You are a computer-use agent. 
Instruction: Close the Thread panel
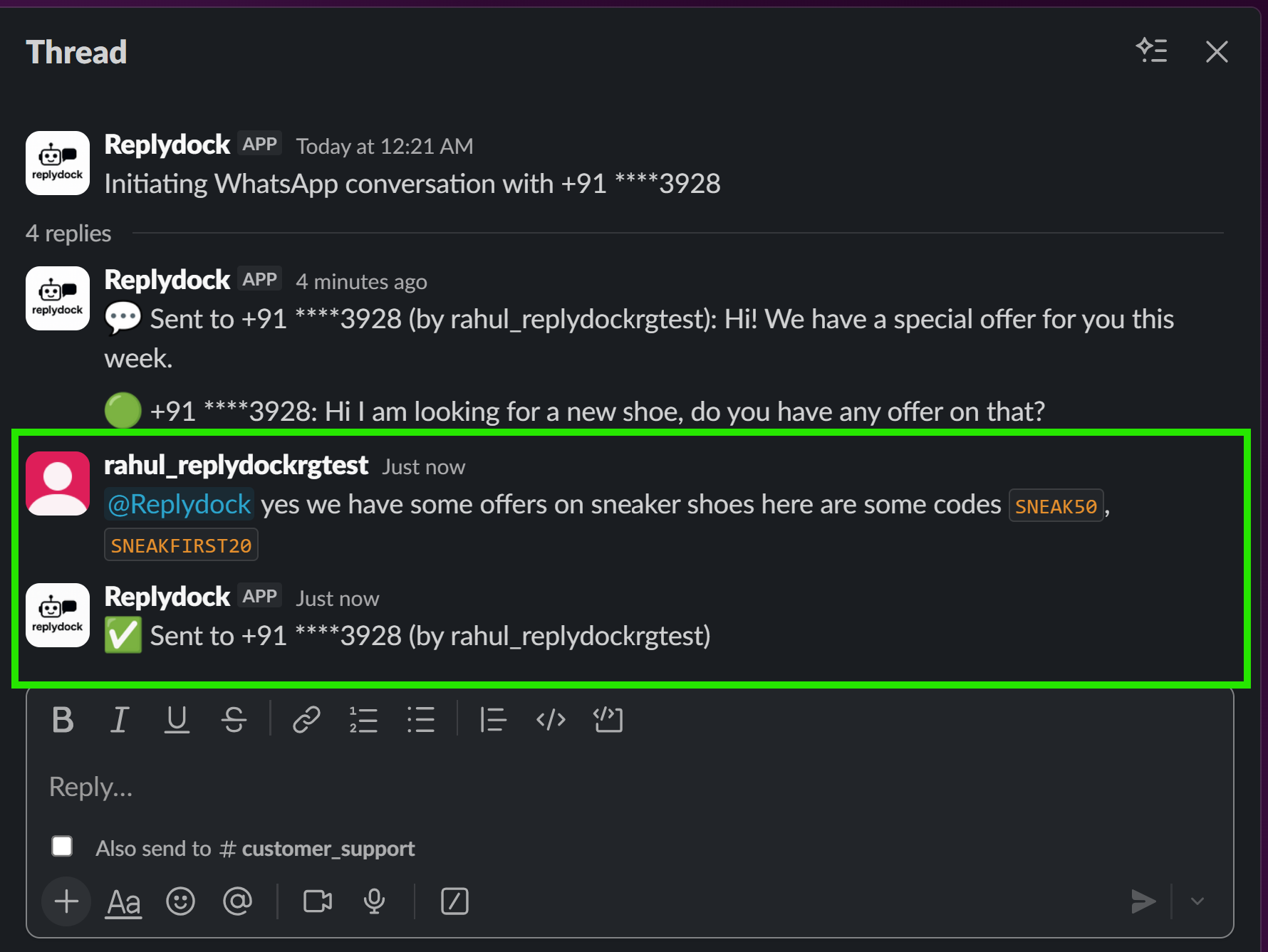pos(1217,51)
